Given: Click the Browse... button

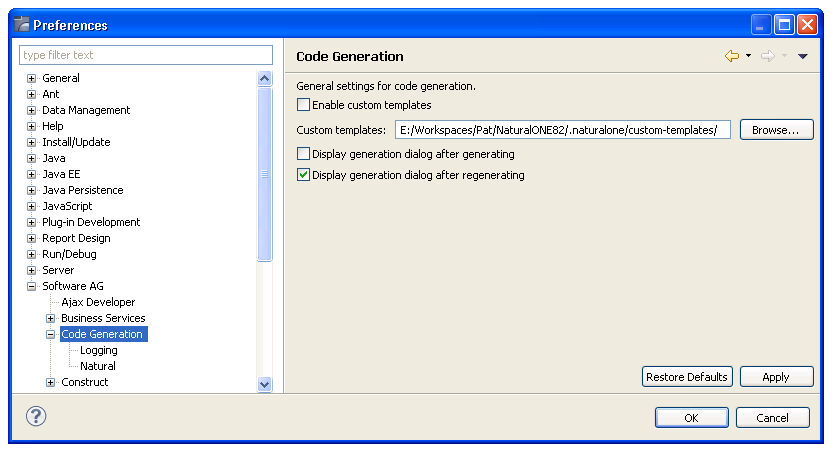Looking at the screenshot, I should point(776,130).
